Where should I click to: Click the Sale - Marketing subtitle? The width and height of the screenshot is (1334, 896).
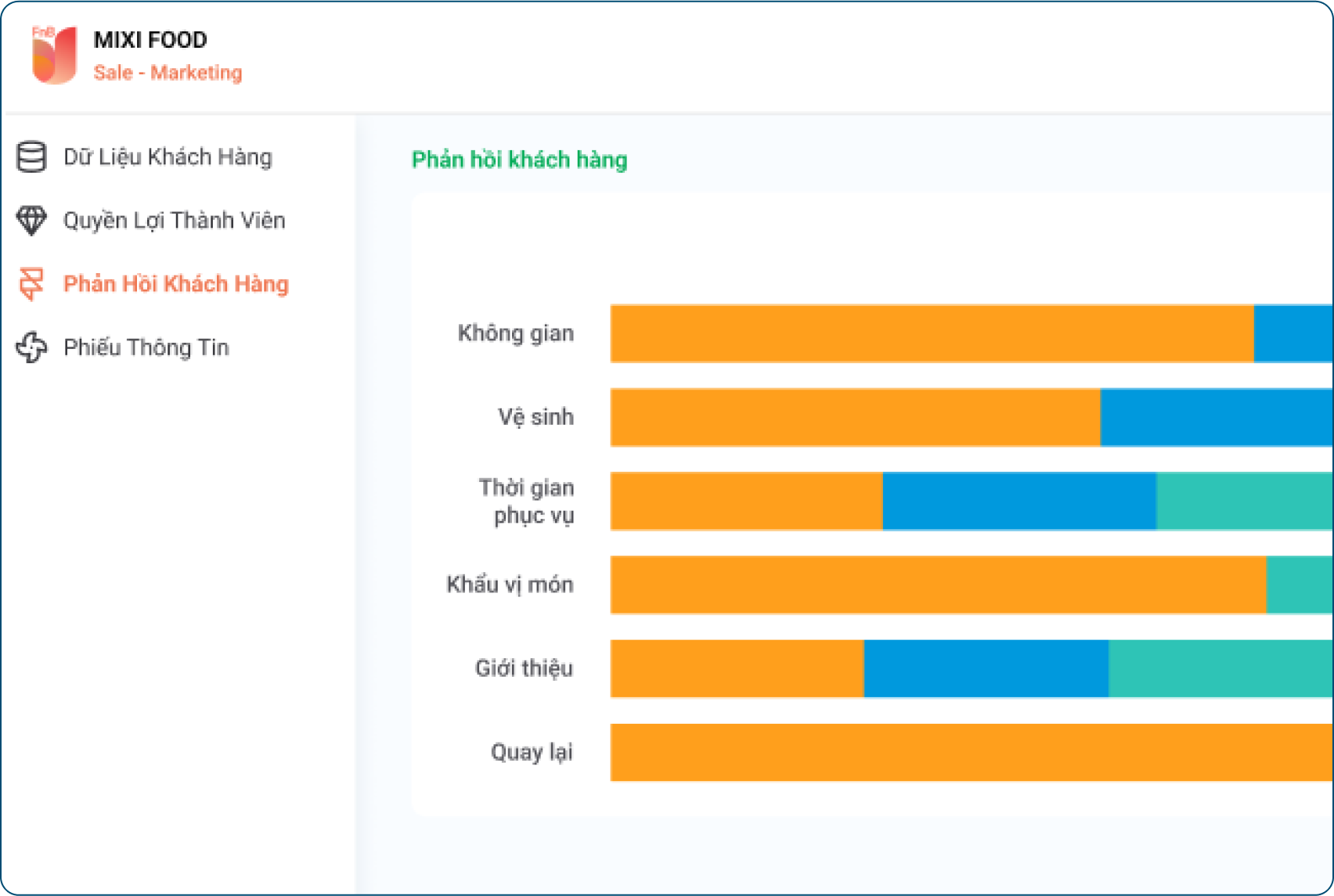click(x=168, y=73)
